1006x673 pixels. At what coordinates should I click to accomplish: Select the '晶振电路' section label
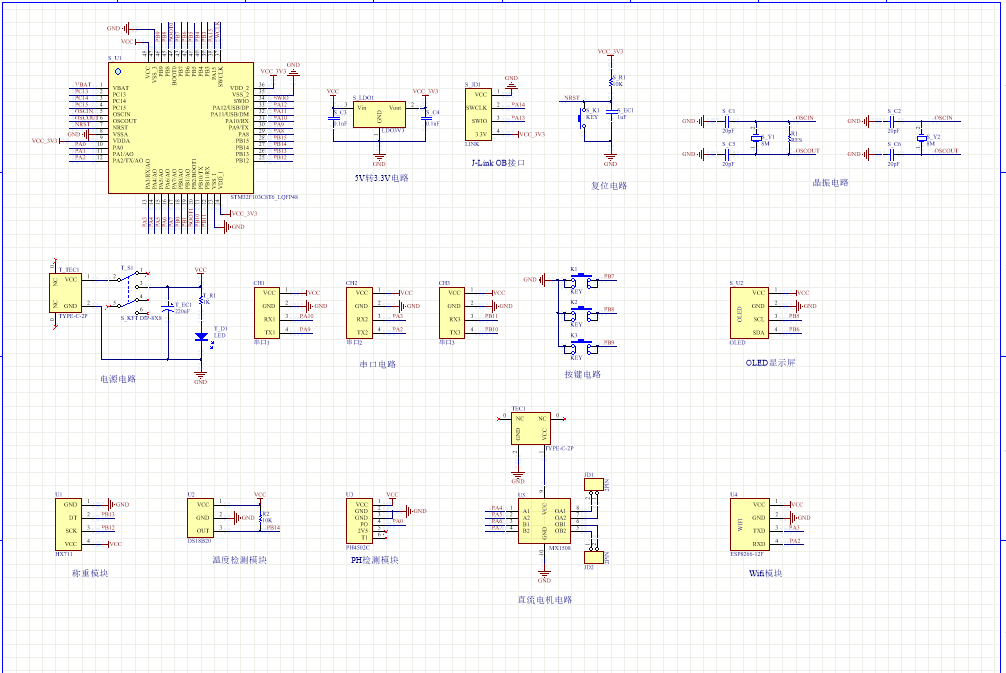click(830, 183)
